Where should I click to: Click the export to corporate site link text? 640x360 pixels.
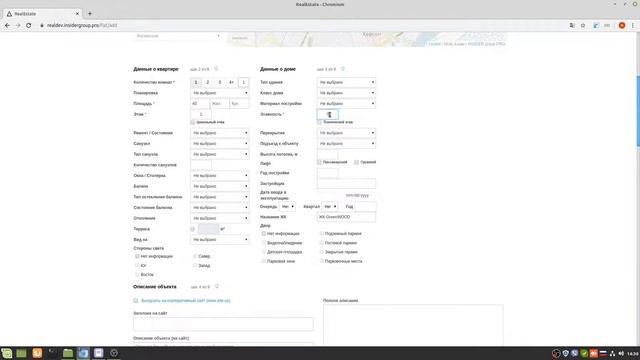click(x=186, y=300)
